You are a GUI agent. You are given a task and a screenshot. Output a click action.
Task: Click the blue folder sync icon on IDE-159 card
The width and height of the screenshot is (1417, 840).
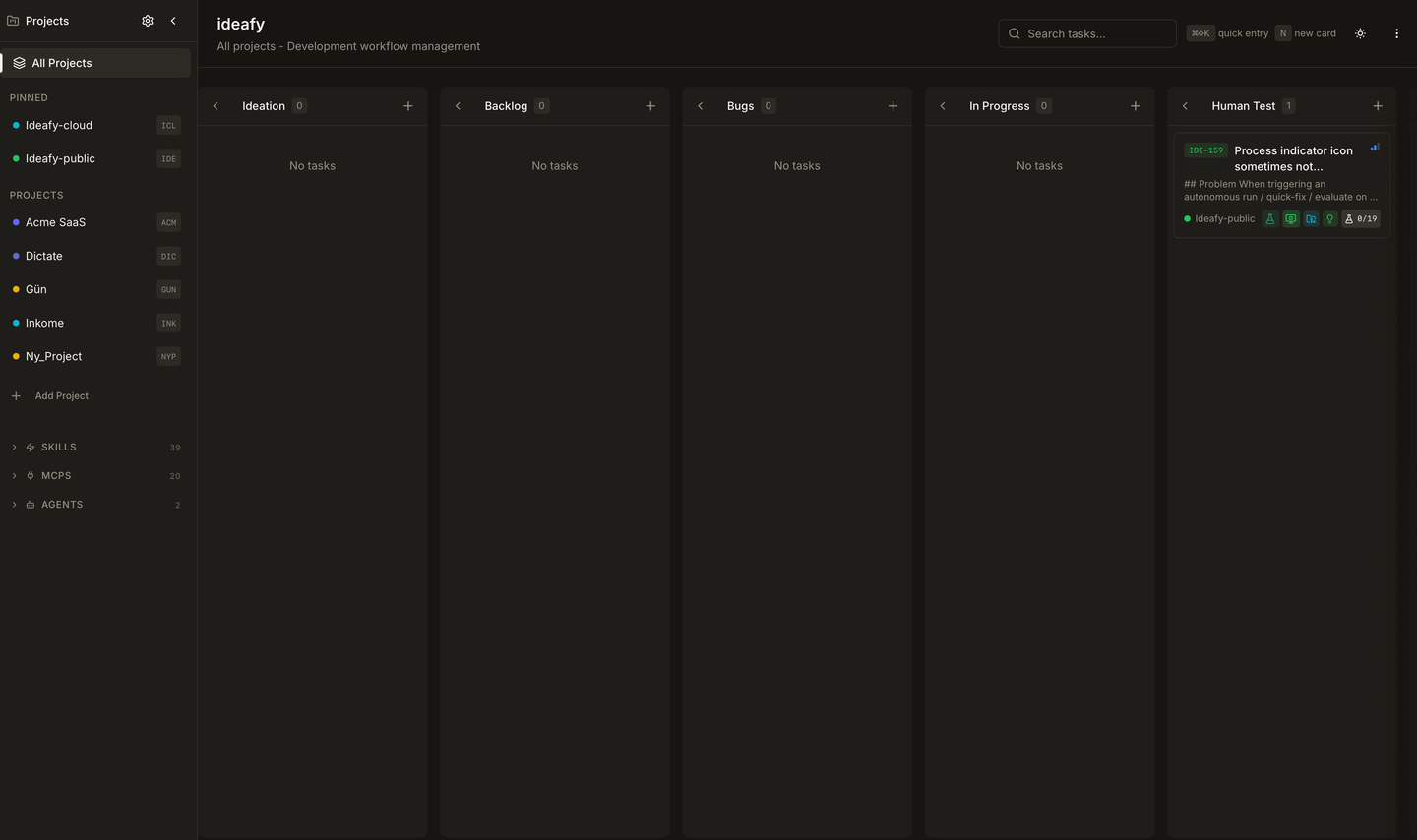(x=1311, y=219)
